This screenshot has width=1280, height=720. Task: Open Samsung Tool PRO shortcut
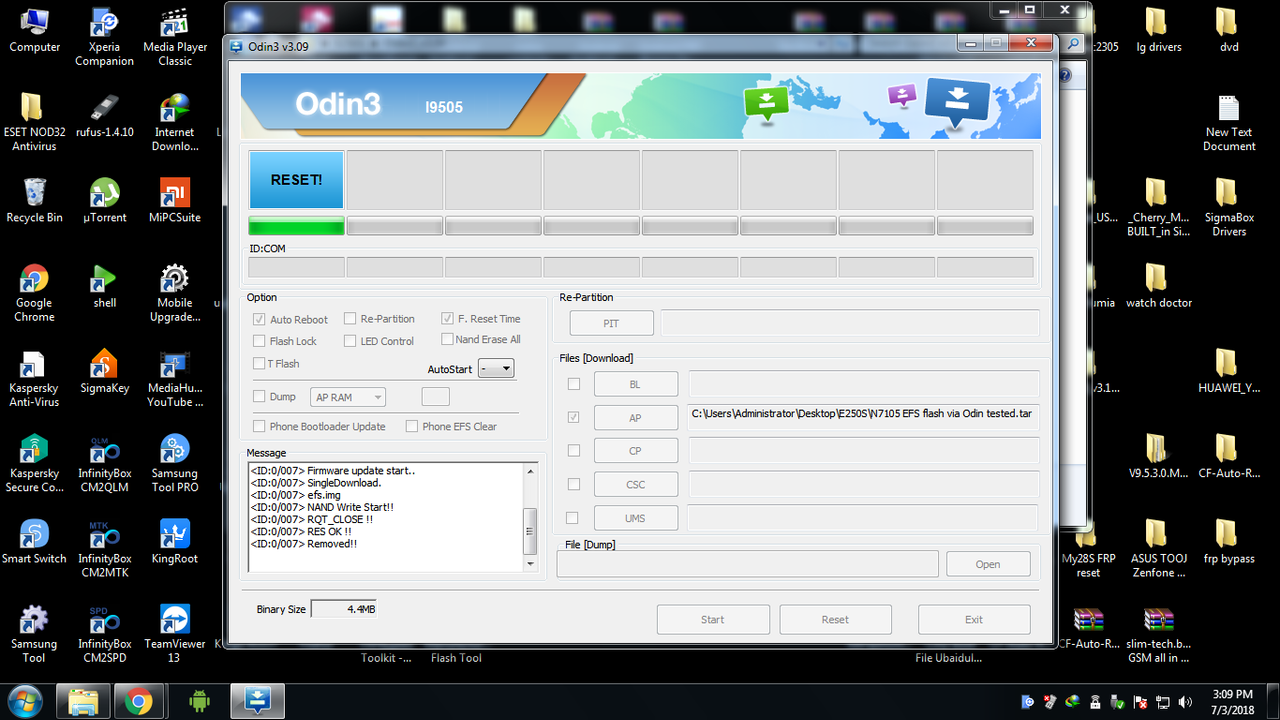point(175,464)
